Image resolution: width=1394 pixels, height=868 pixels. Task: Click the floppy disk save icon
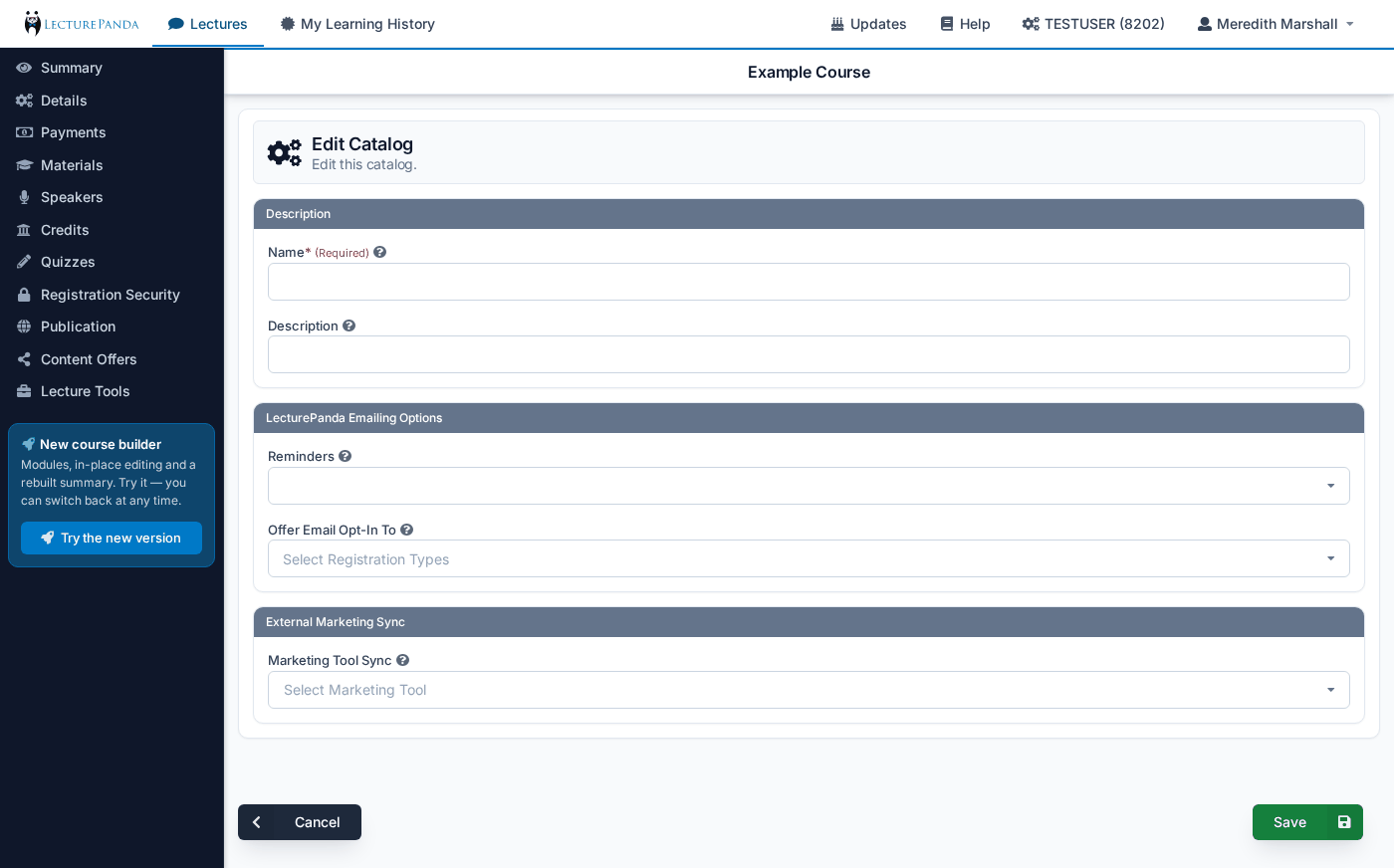(1344, 822)
